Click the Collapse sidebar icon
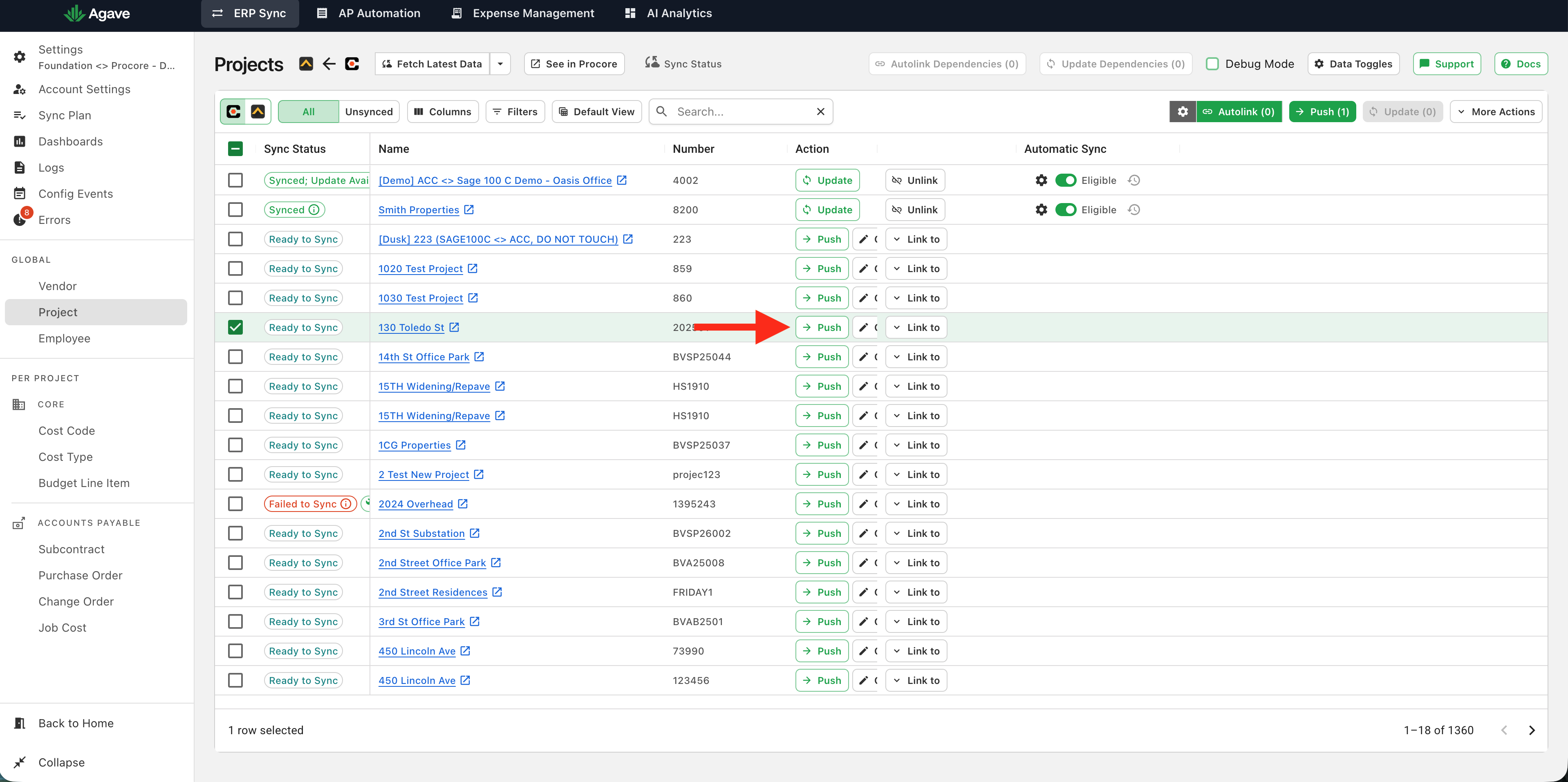1568x782 pixels. tap(20, 762)
